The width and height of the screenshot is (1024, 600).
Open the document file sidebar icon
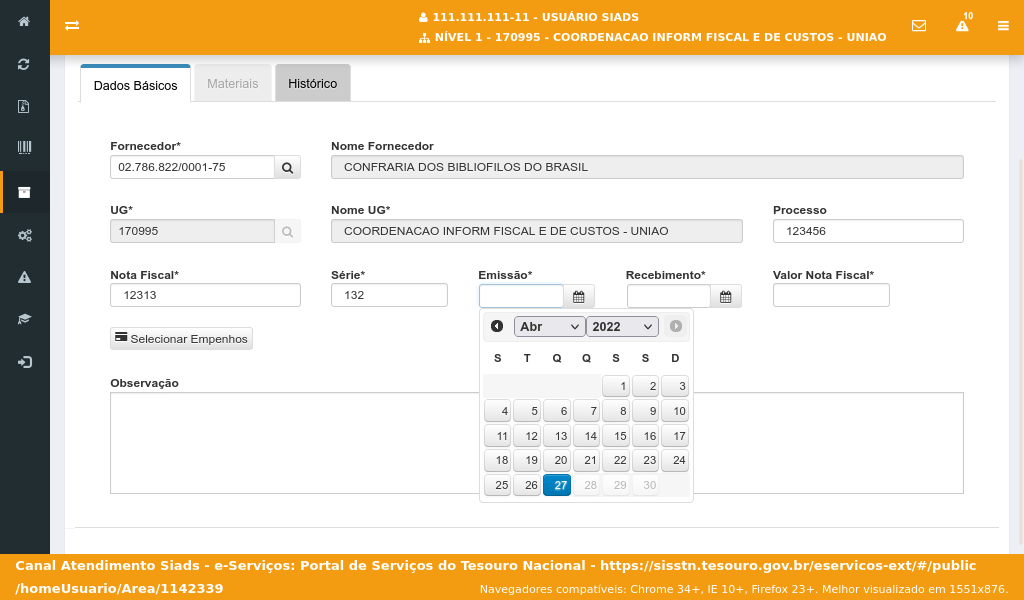click(24, 106)
